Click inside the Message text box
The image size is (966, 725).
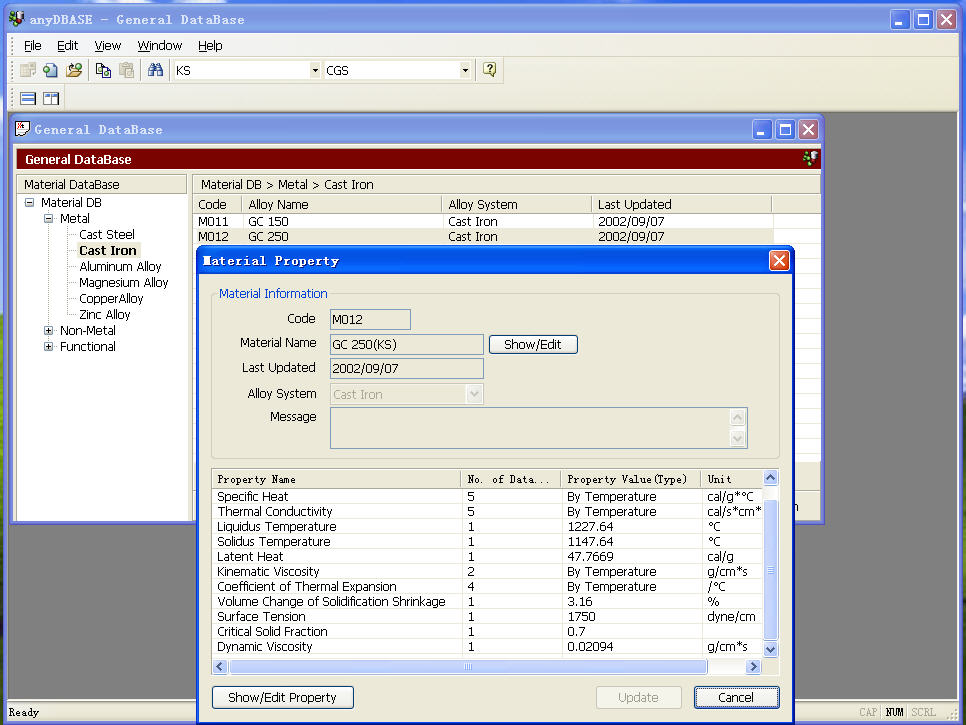[530, 428]
